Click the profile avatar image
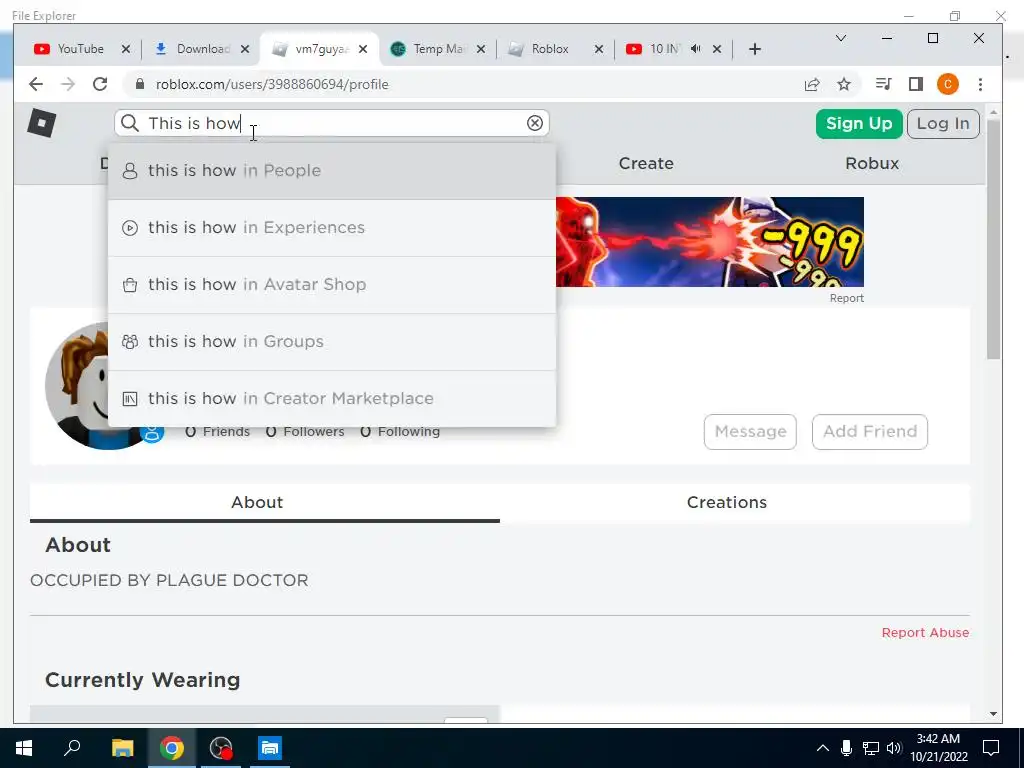 pyautogui.click(x=76, y=385)
